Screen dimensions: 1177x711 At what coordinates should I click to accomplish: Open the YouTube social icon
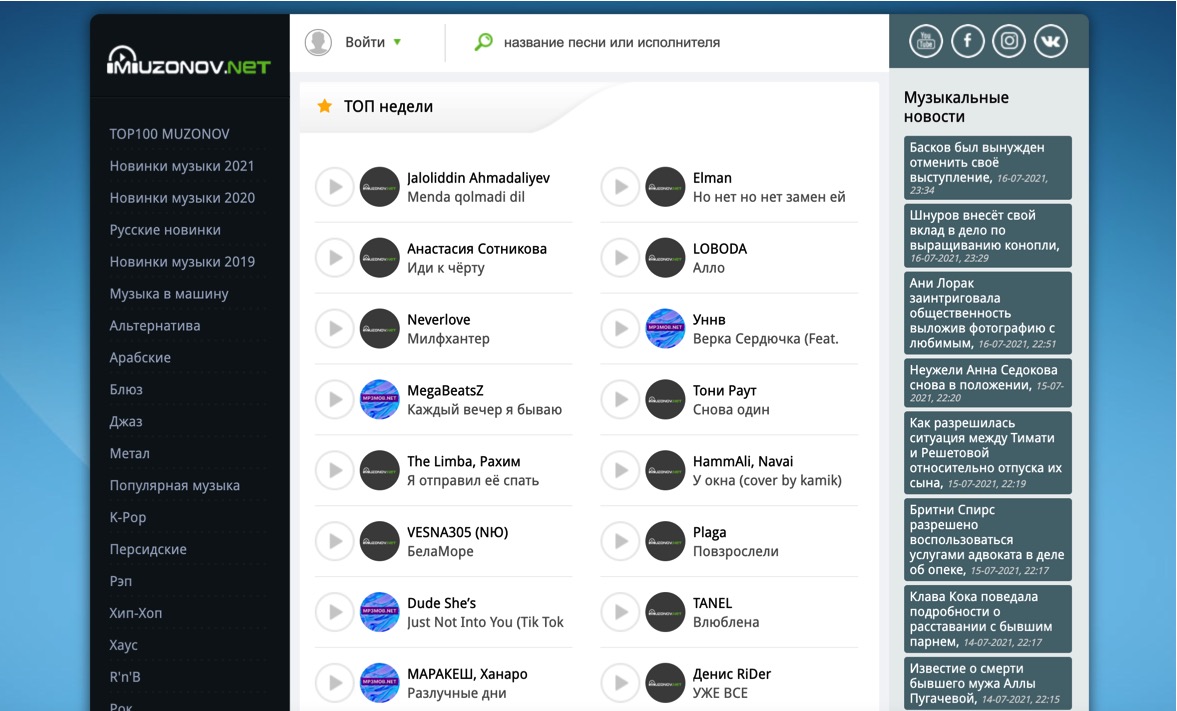926,41
